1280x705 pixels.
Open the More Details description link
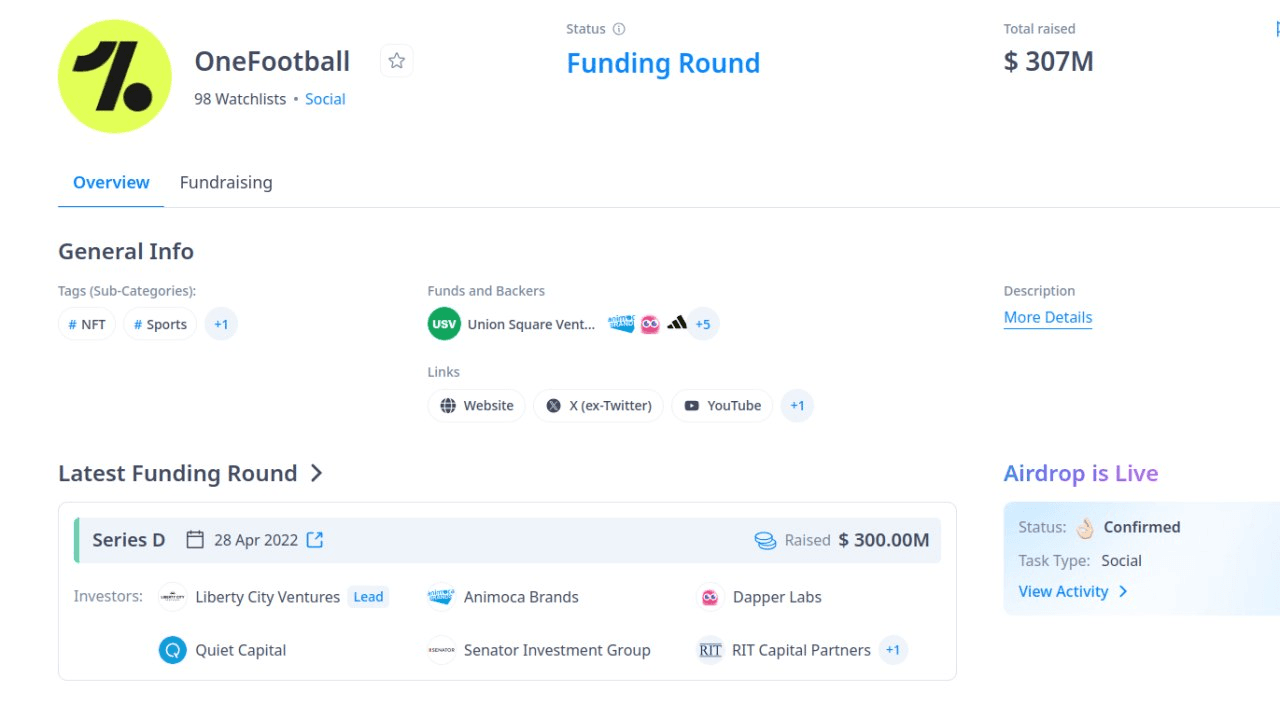point(1048,317)
